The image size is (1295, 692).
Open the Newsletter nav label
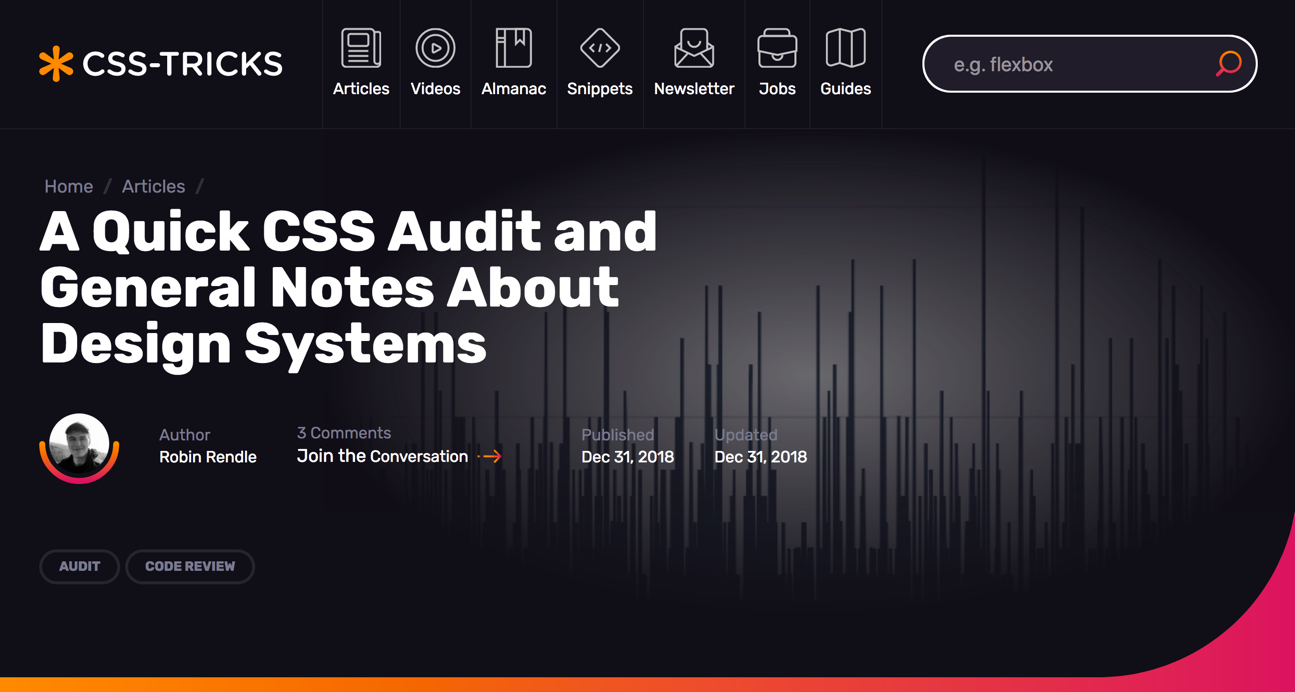tap(694, 89)
